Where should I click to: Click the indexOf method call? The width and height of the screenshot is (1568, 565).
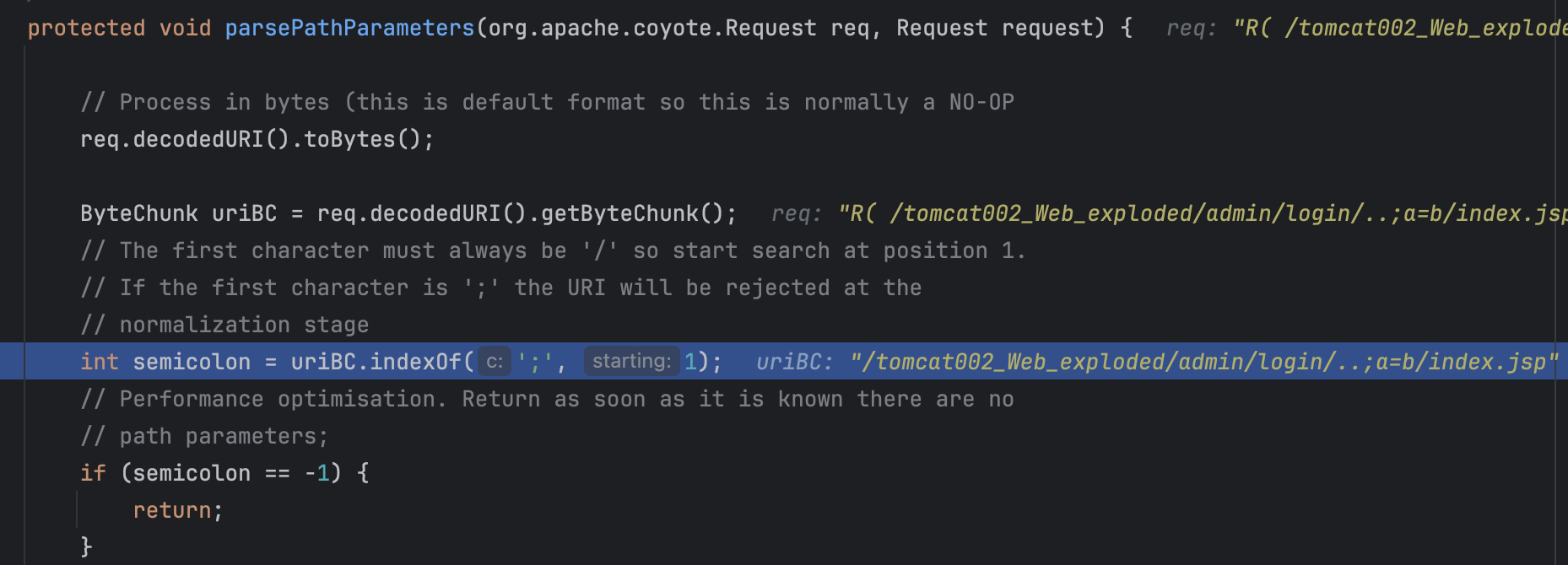pos(415,362)
